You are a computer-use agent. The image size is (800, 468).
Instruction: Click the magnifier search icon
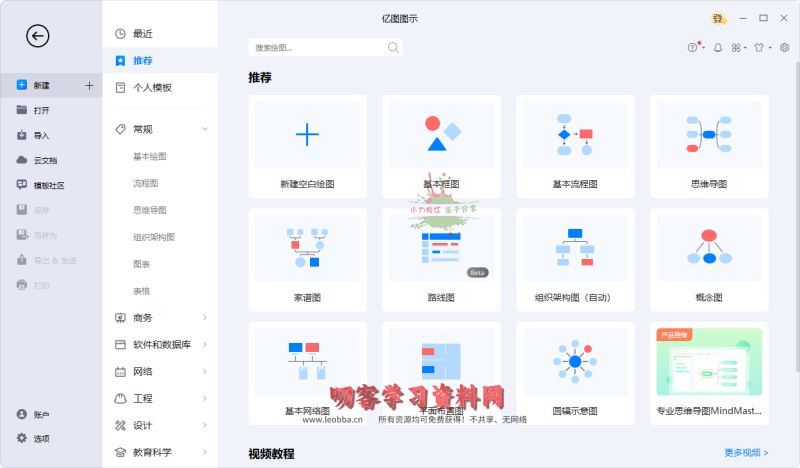(393, 47)
